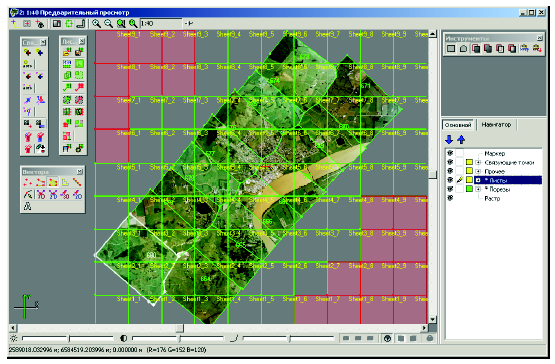Click the yellow color swatch of Листы layer

469,180
